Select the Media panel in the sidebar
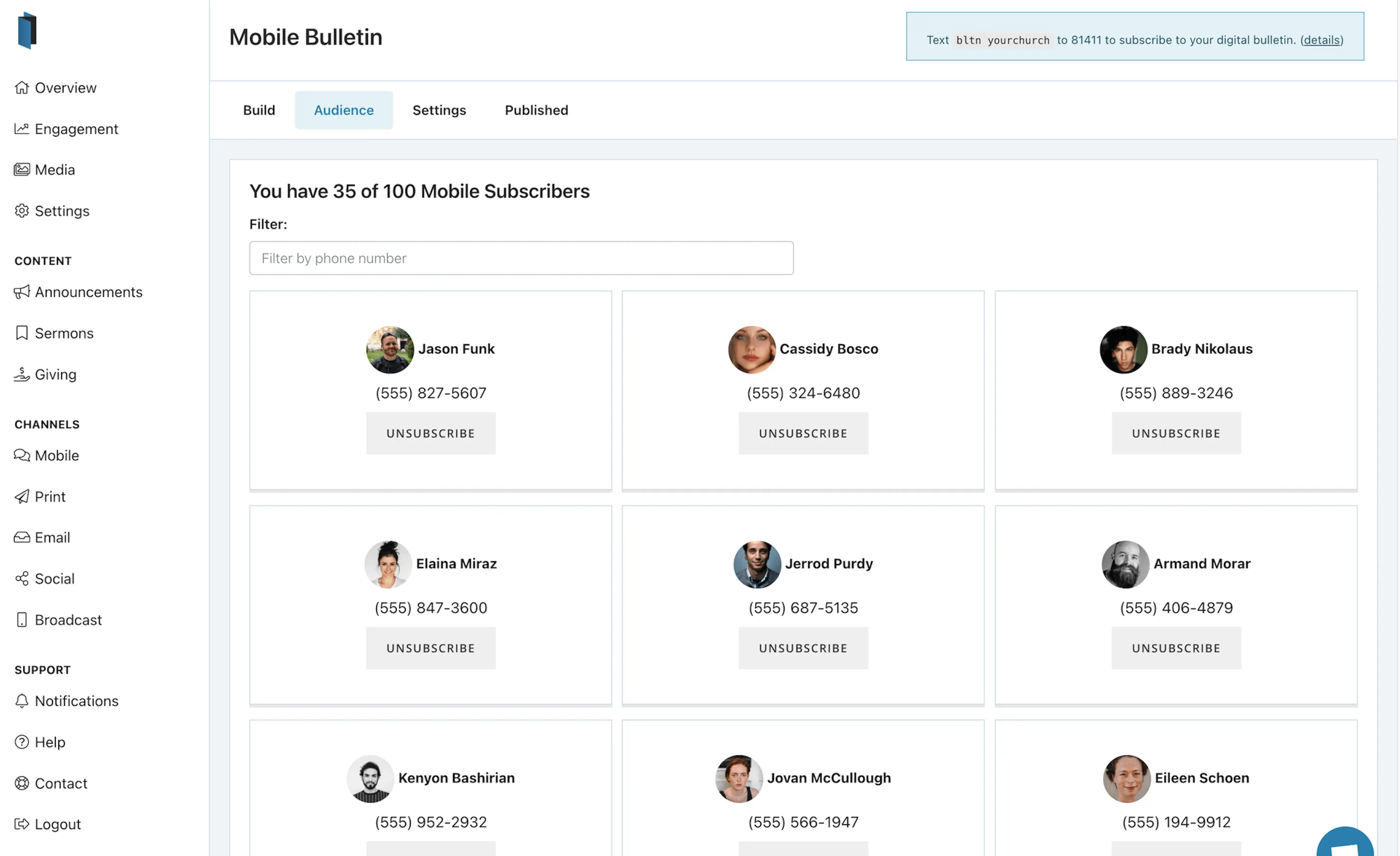The image size is (1400, 856). coord(54,169)
